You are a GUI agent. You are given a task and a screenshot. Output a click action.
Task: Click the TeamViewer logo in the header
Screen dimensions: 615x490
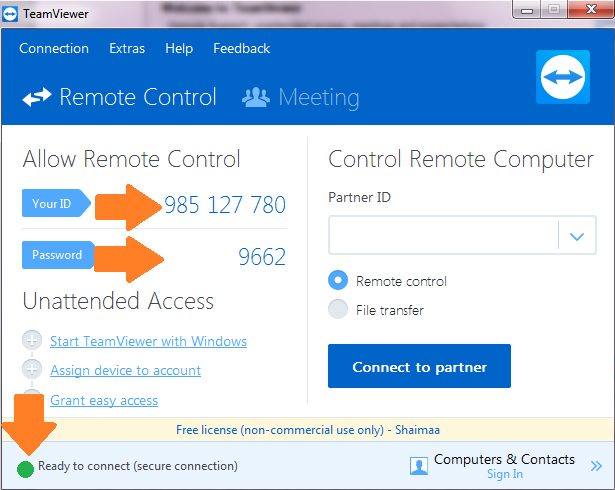(x=562, y=77)
